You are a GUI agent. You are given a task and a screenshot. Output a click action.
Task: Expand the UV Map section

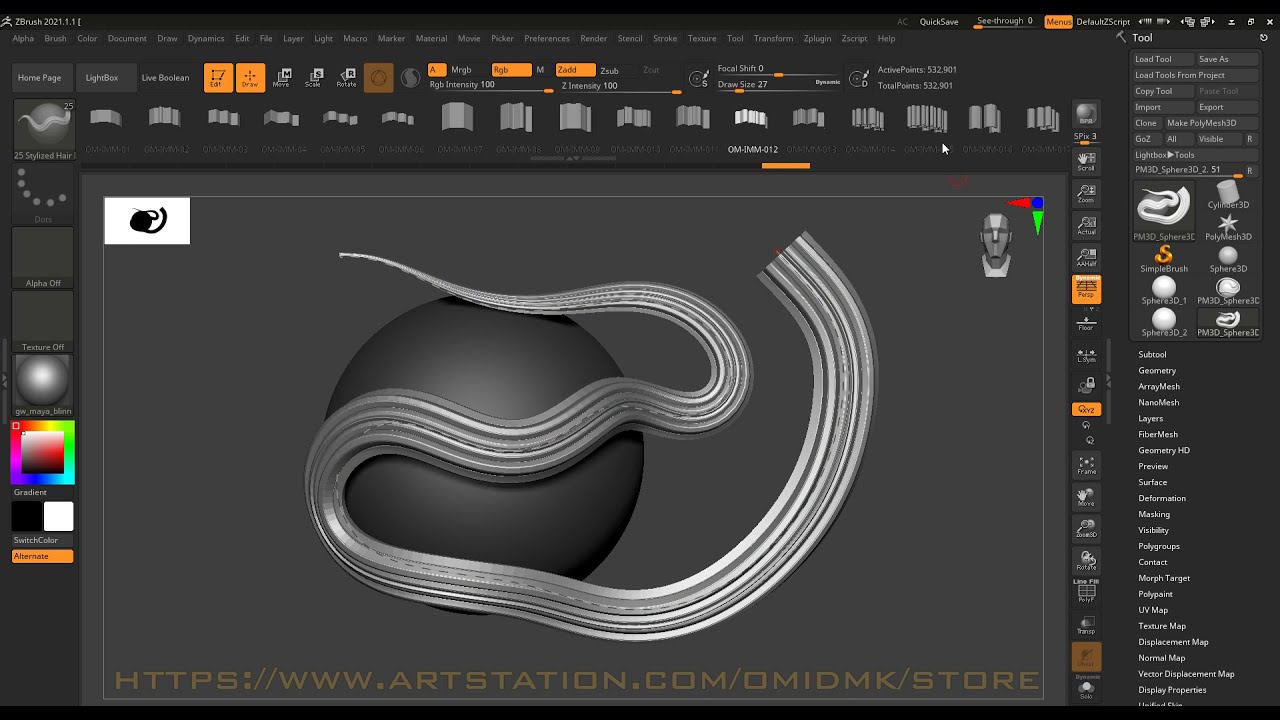[x=1153, y=610]
